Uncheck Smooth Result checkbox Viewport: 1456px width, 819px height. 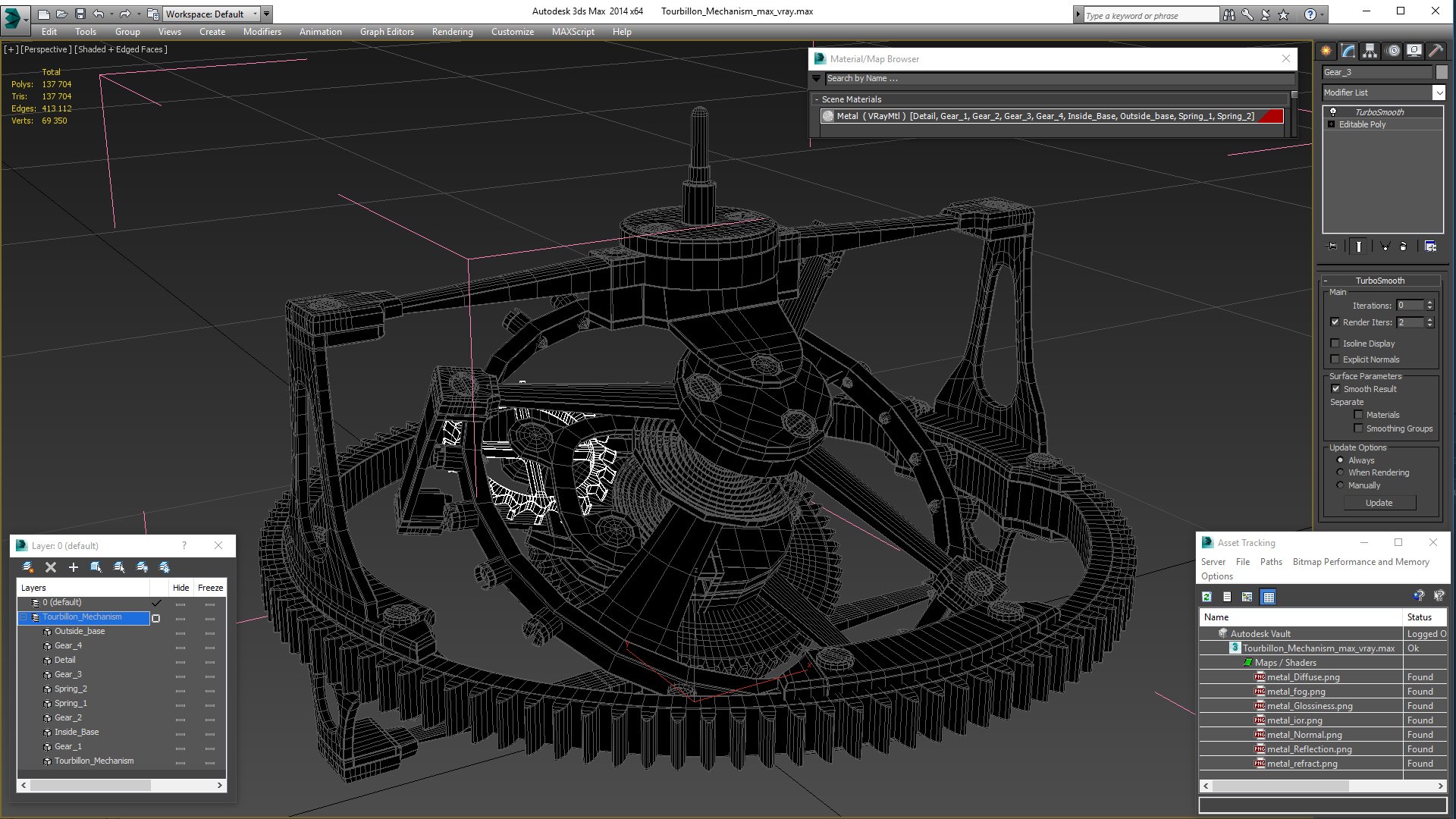coord(1336,389)
